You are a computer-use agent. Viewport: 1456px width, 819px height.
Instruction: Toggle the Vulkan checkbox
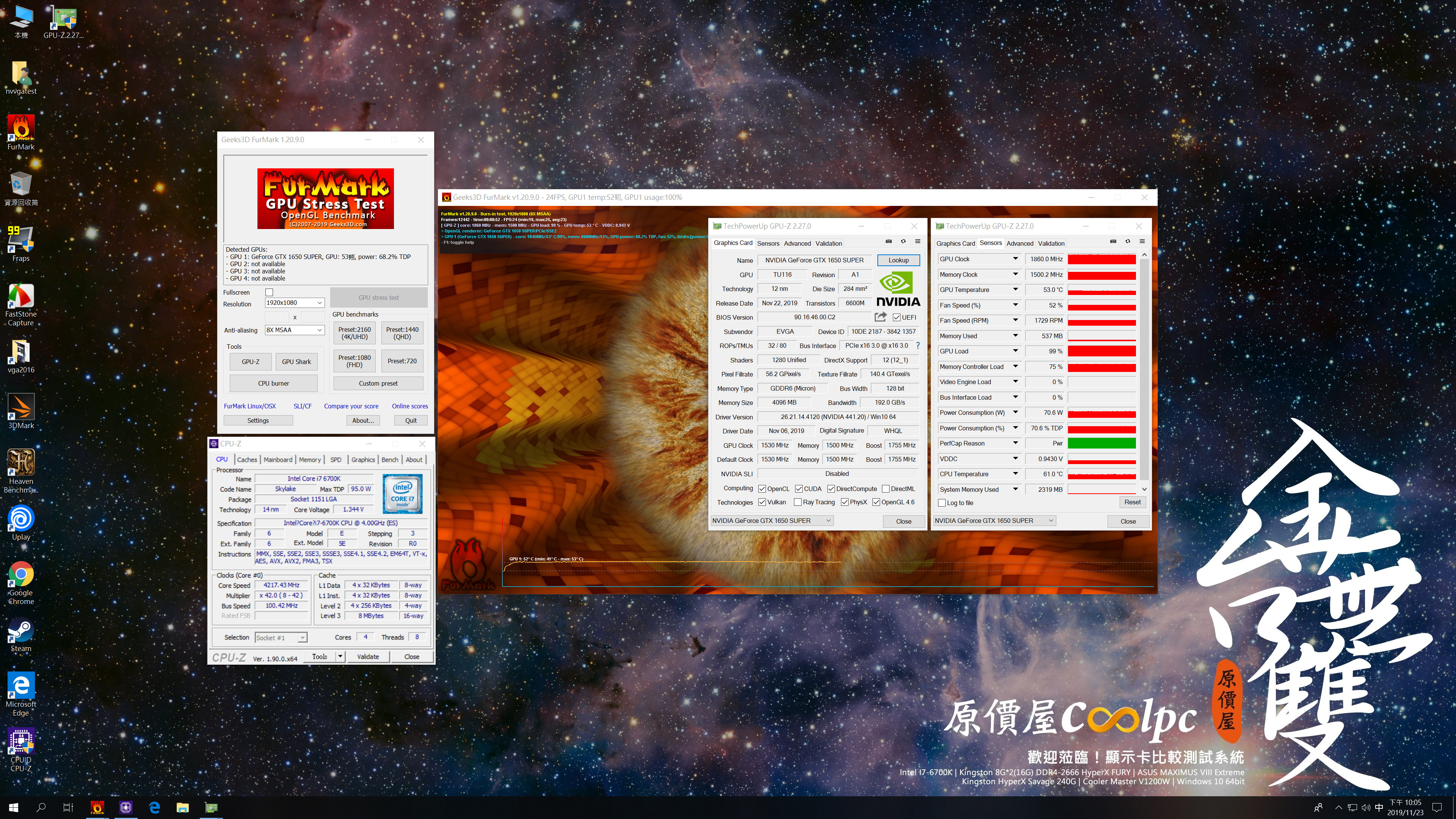pos(762,502)
